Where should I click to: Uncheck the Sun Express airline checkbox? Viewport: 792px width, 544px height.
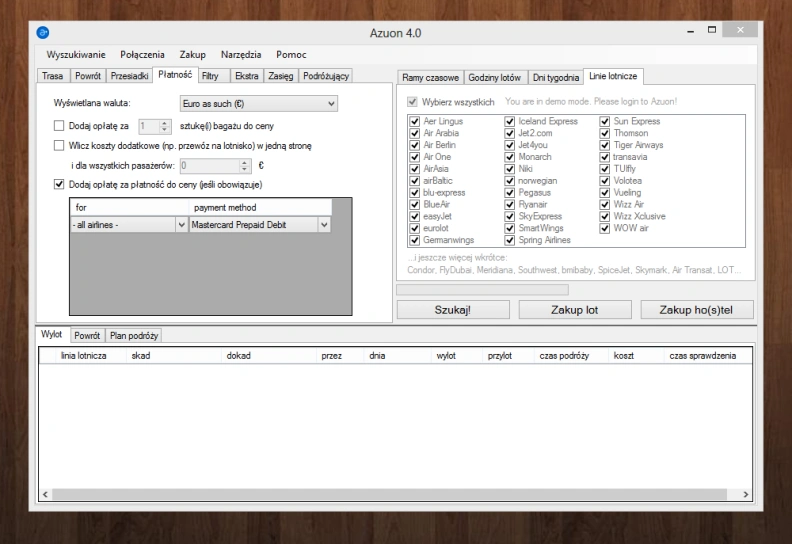(605, 121)
